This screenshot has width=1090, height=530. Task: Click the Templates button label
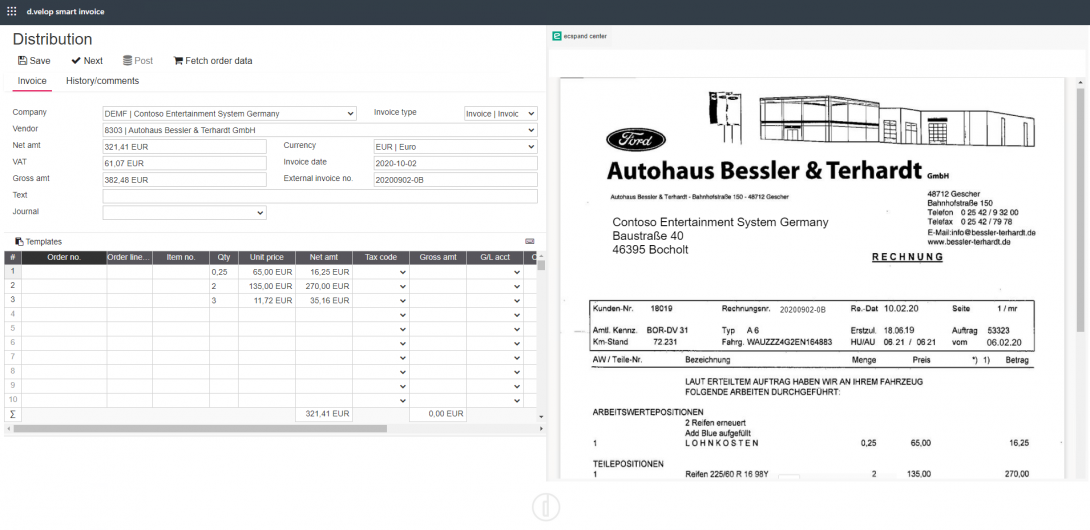point(44,241)
